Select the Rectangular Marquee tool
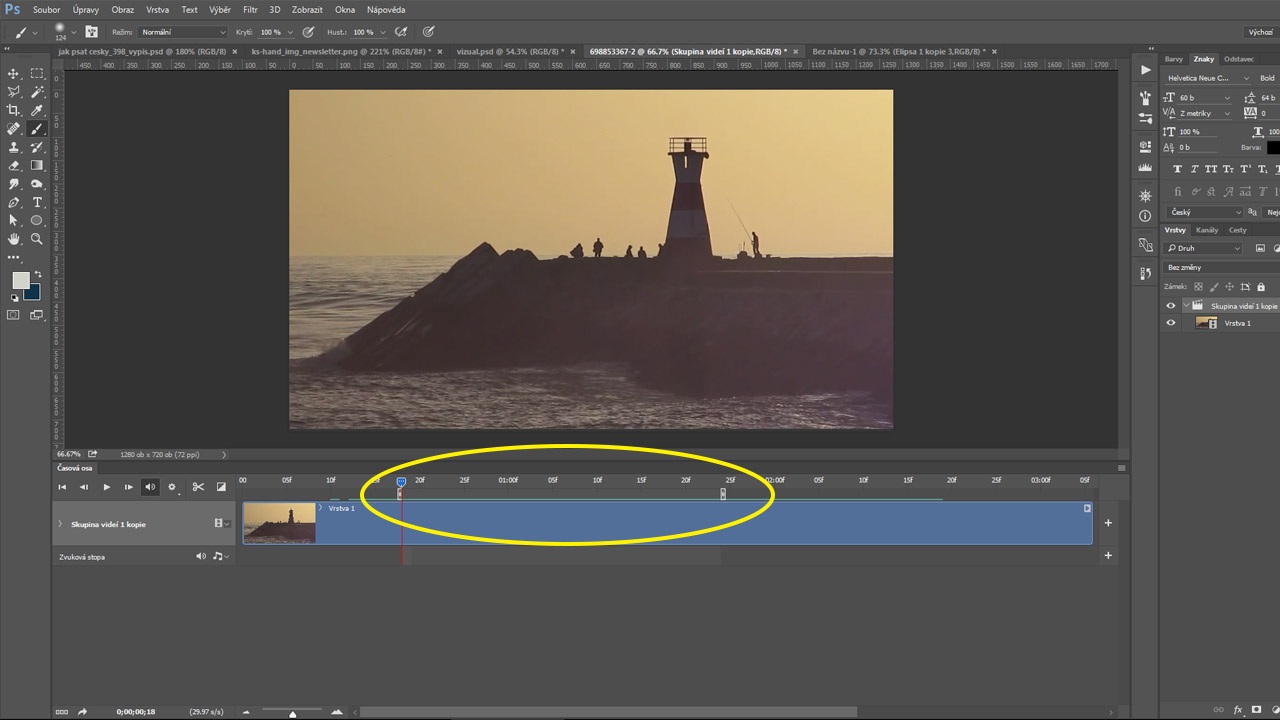This screenshot has height=720, width=1280. pyautogui.click(x=37, y=73)
